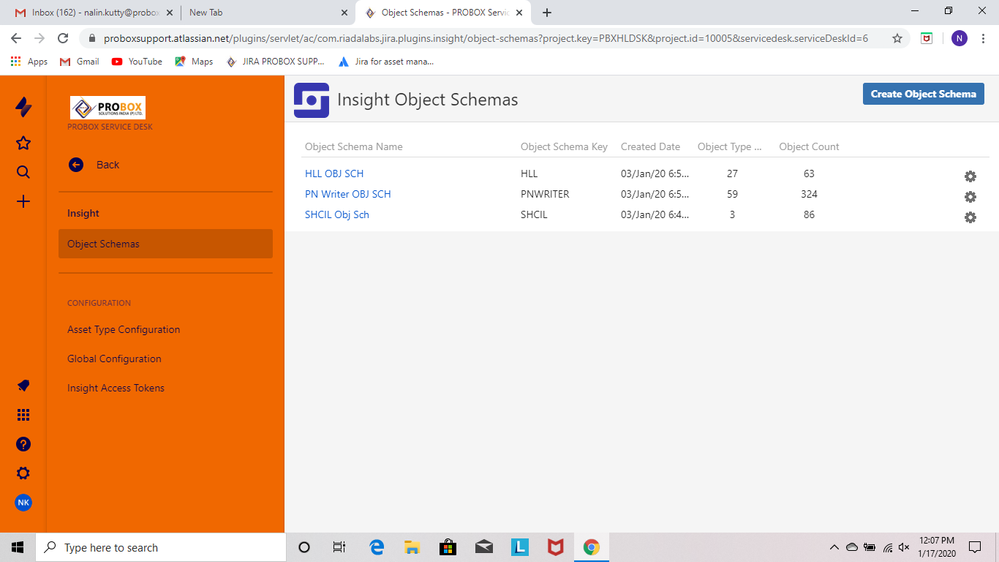
Task: Open JIRA PROBOX SUPP... bookmark
Action: (275, 61)
